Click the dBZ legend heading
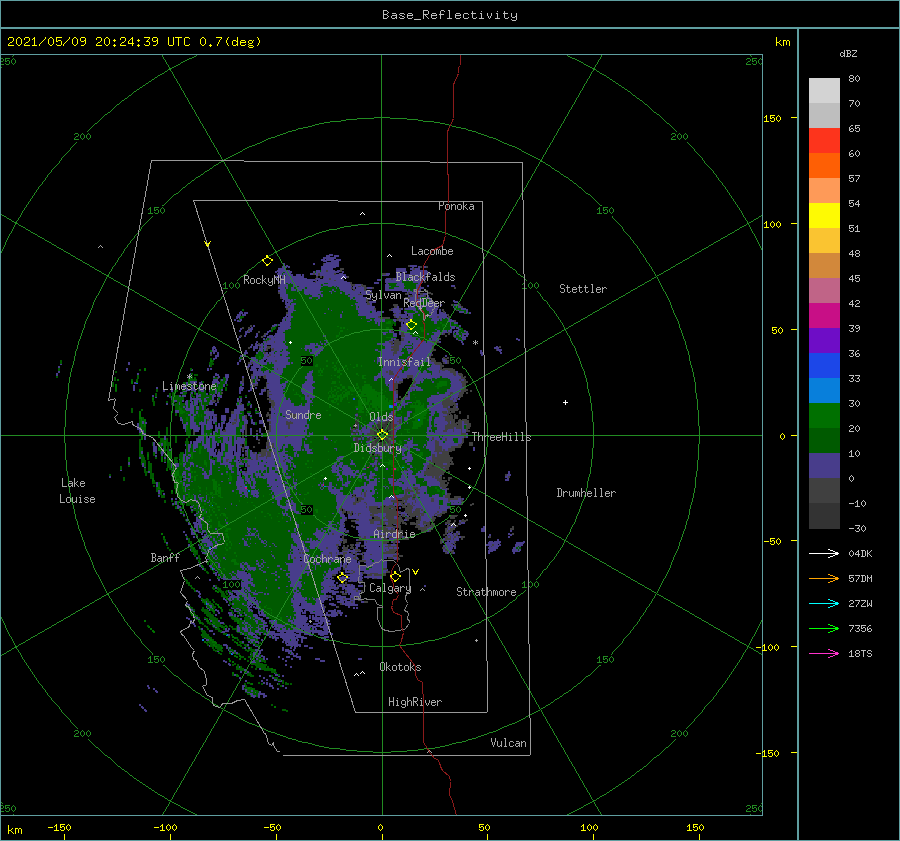The image size is (900, 841). (x=848, y=53)
